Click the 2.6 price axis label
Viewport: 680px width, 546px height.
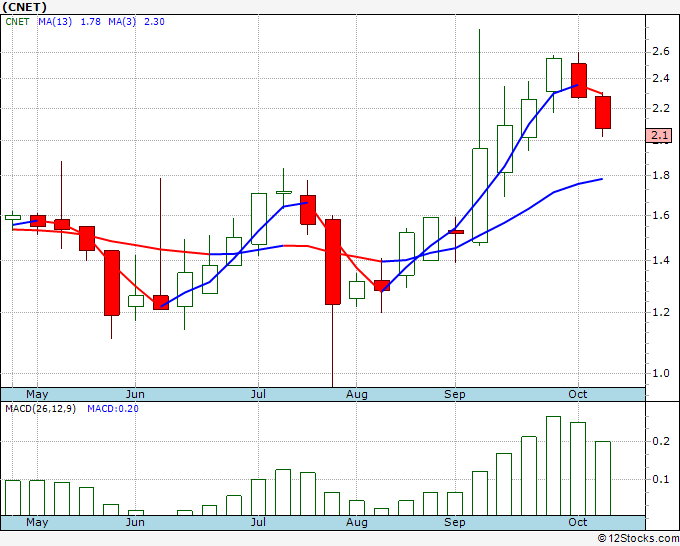[x=661, y=52]
